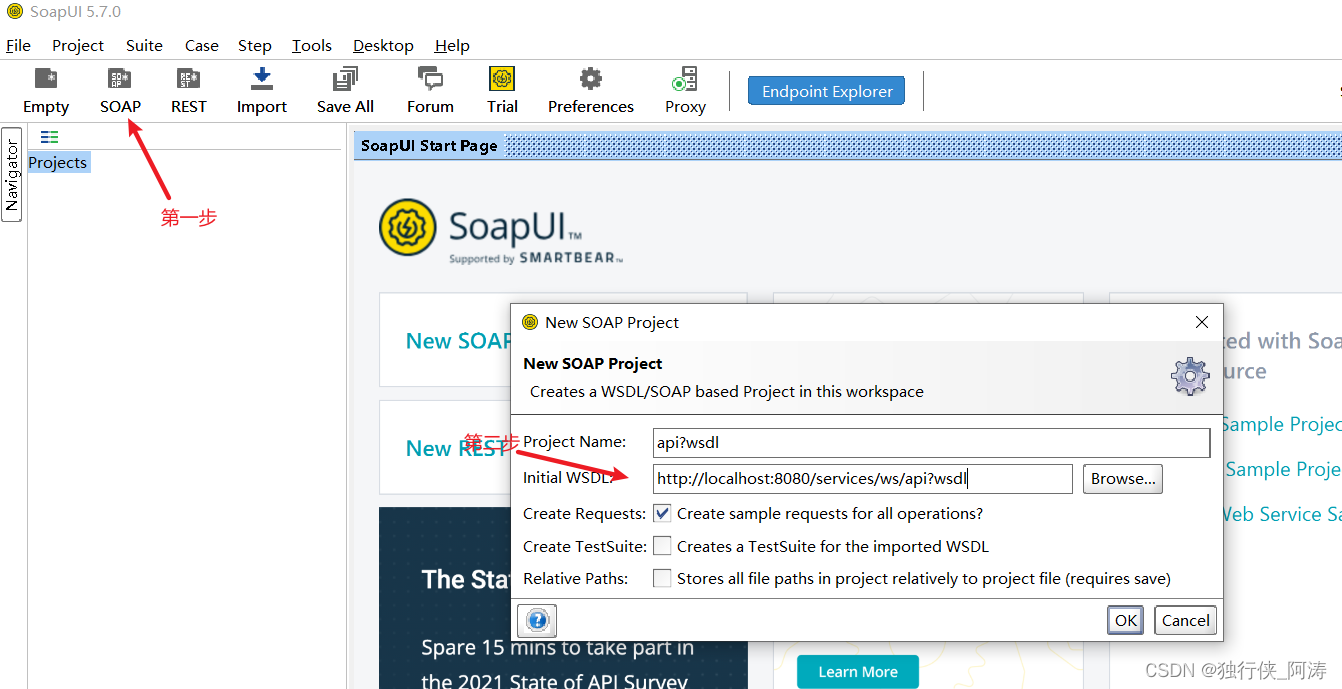Open the Project menu
Viewport: 1342px width, 689px height.
pos(78,45)
